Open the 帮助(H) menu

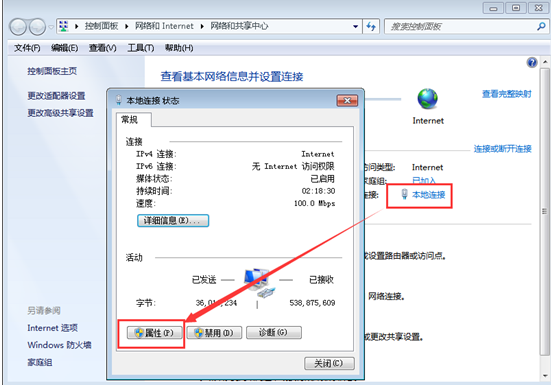pos(179,48)
